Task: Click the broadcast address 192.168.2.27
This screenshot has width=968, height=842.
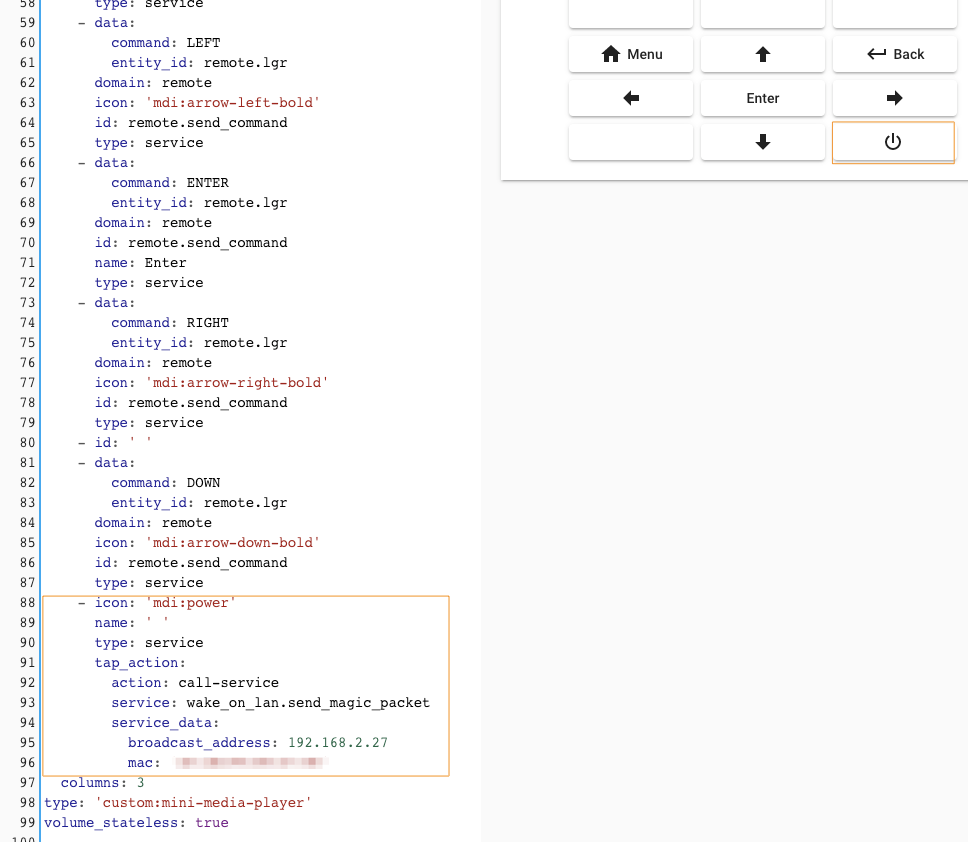Action: point(338,743)
